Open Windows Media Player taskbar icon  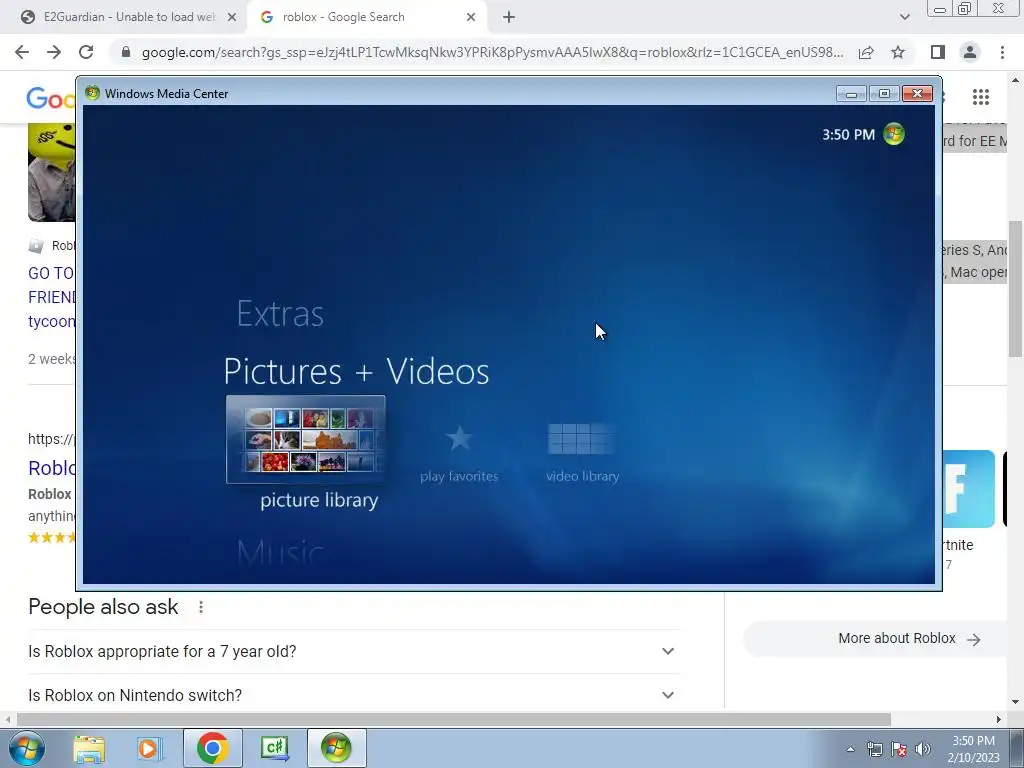click(150, 748)
